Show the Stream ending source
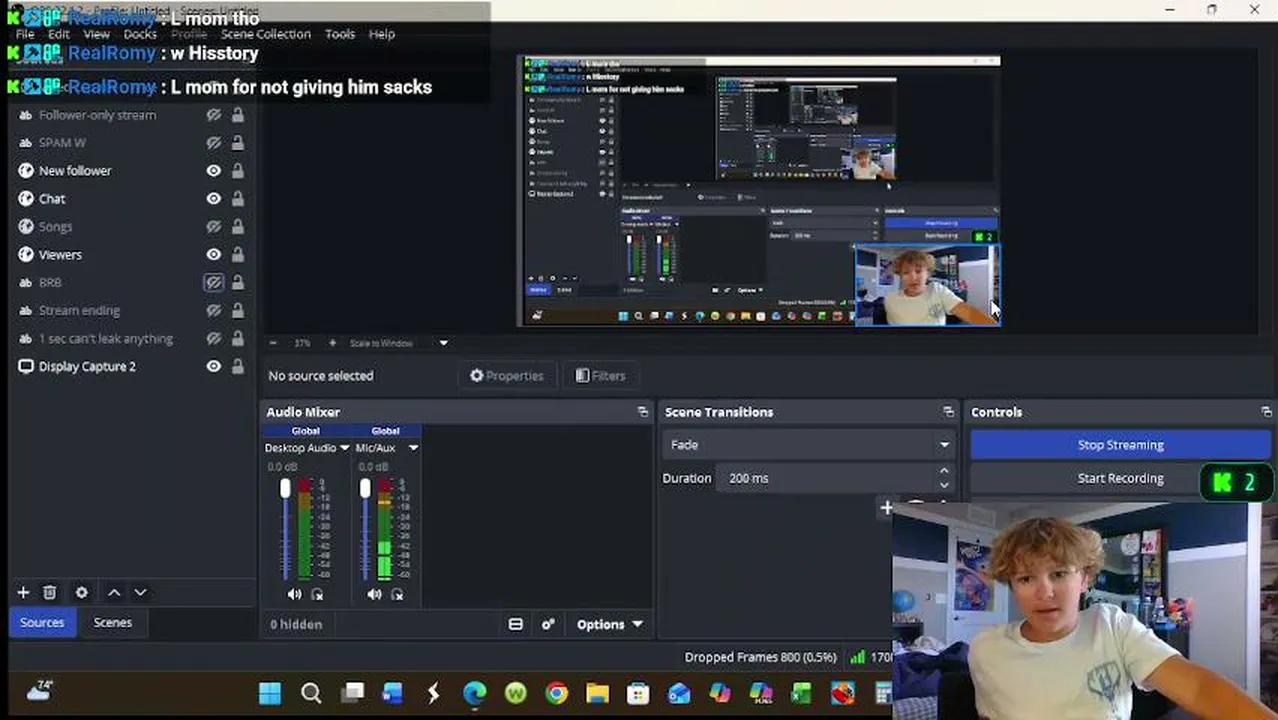 213,311
